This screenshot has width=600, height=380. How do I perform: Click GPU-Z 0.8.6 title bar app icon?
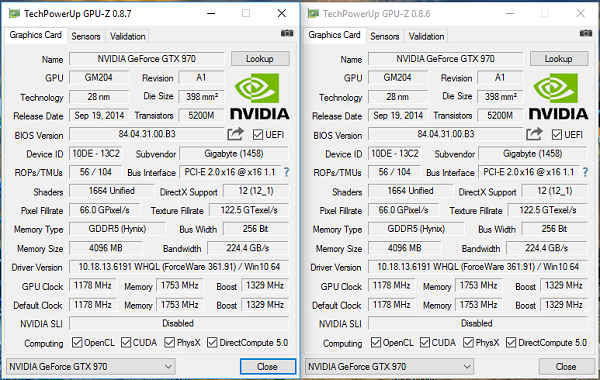tap(313, 14)
